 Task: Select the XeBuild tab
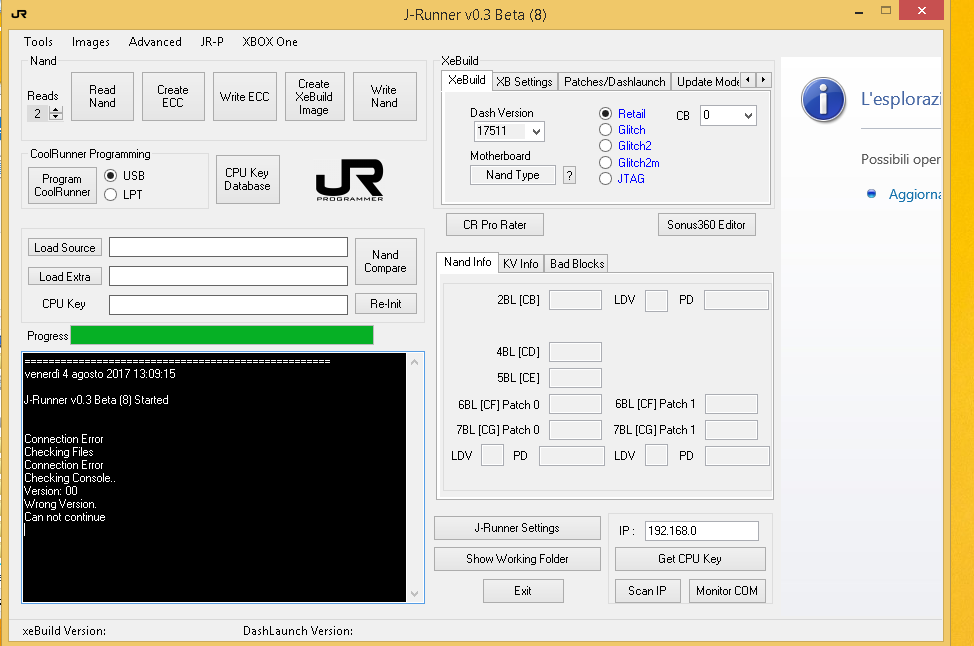pos(467,80)
